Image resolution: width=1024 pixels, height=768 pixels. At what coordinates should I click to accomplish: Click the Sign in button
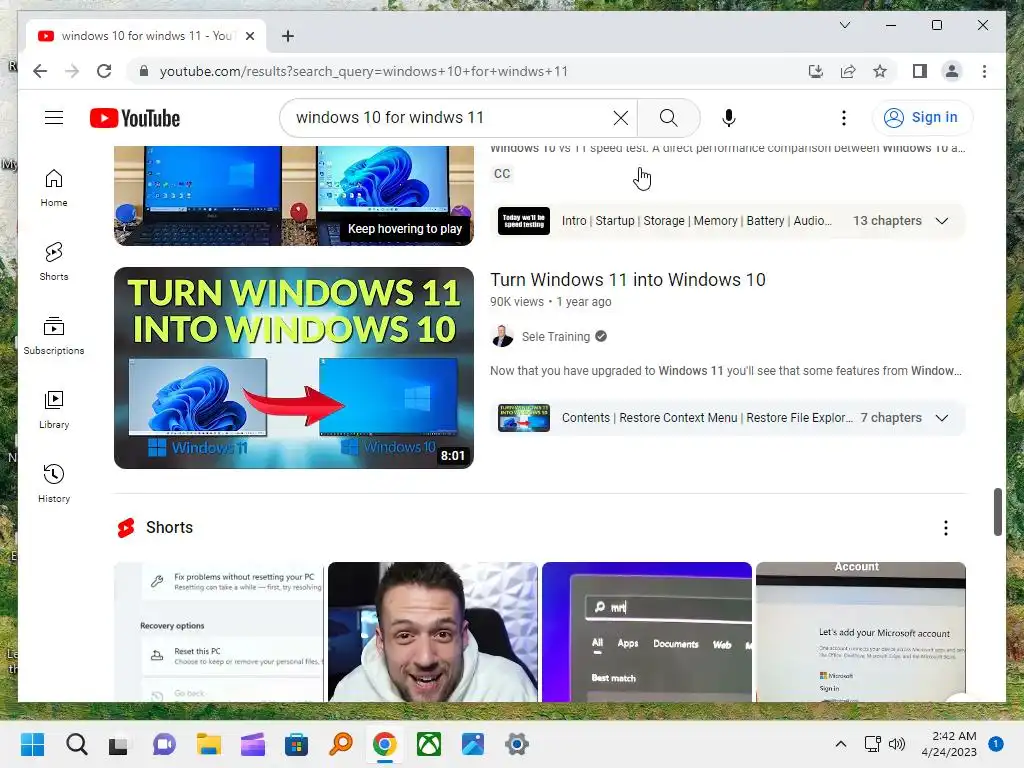pyautogui.click(x=921, y=118)
